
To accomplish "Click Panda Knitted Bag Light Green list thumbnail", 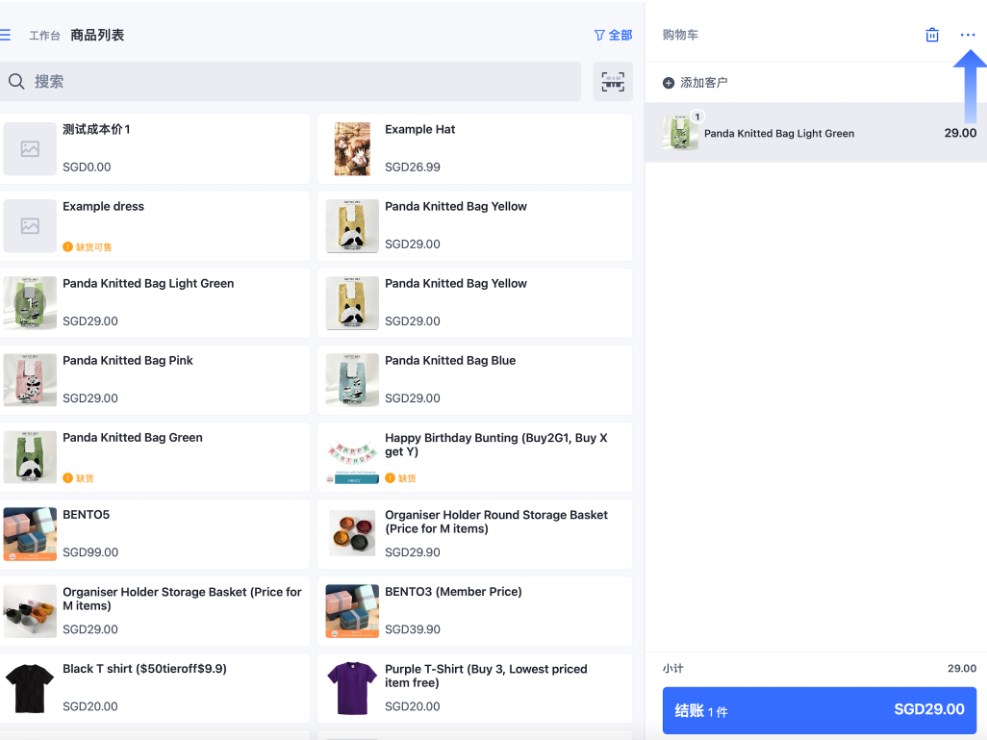I will [x=30, y=303].
